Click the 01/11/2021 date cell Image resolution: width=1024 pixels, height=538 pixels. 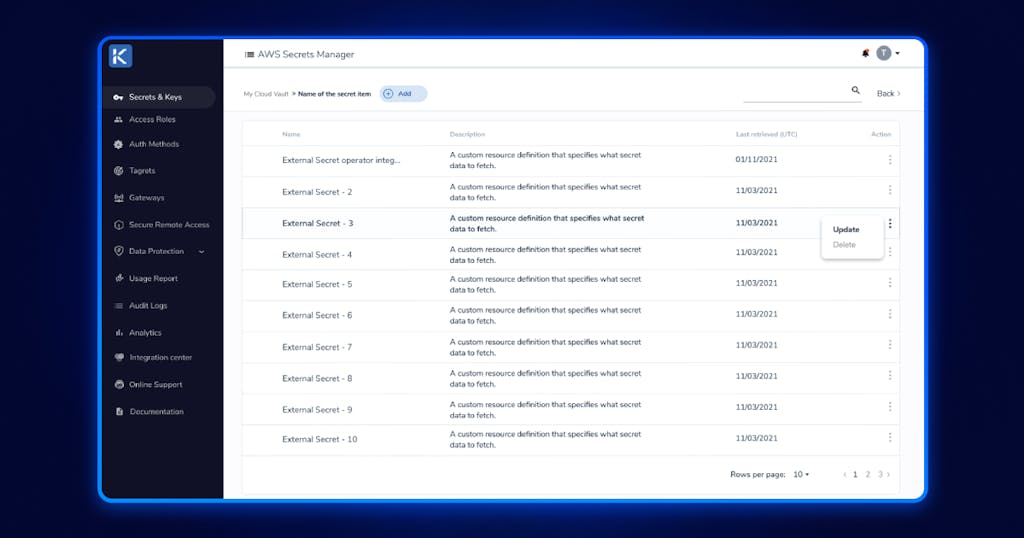(x=756, y=159)
